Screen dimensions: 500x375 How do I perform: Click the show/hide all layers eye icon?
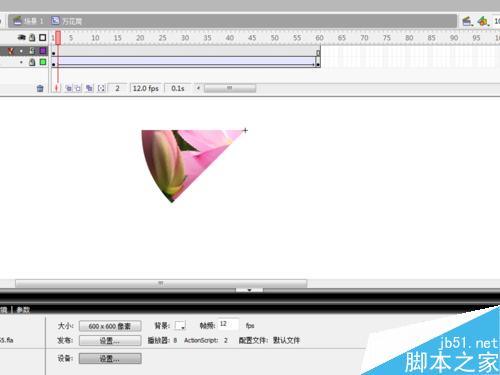(x=22, y=37)
